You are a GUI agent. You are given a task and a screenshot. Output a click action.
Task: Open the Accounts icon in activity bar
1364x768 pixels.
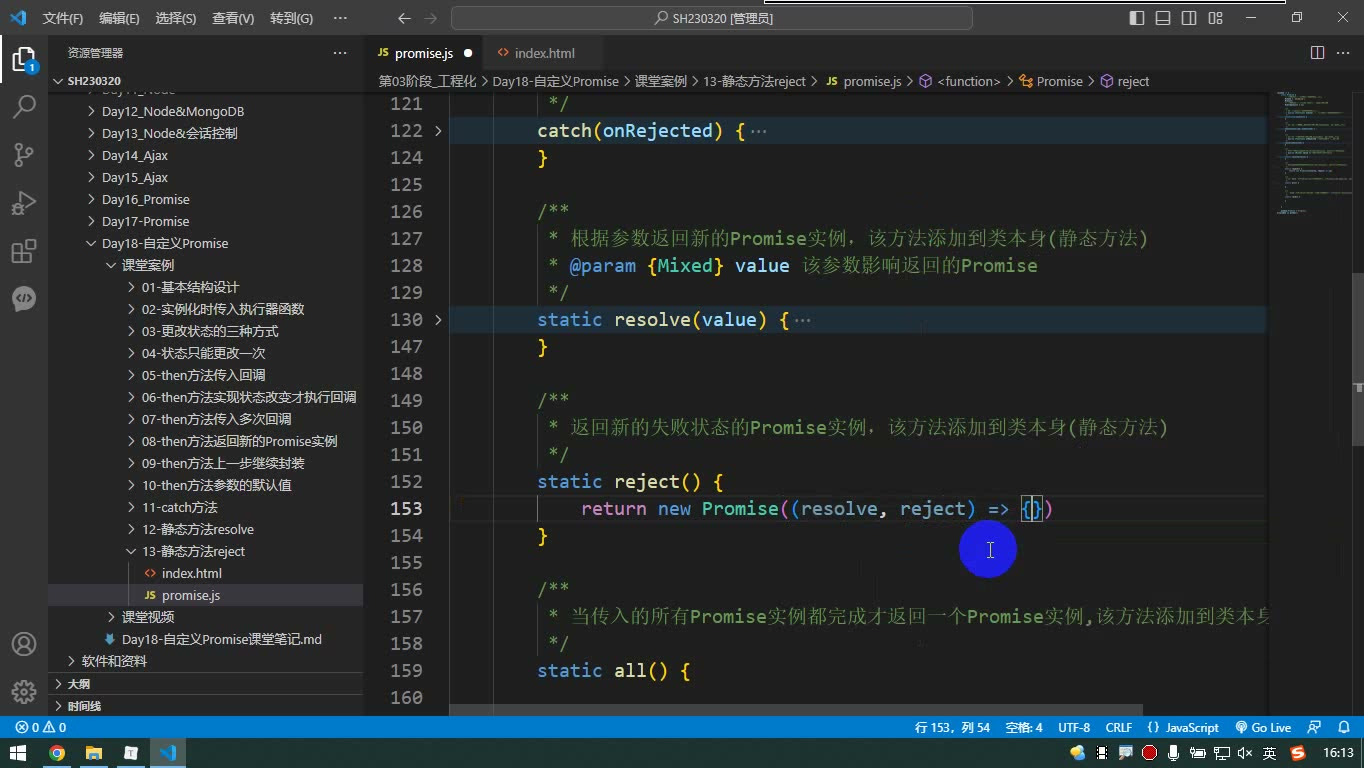pyautogui.click(x=24, y=644)
